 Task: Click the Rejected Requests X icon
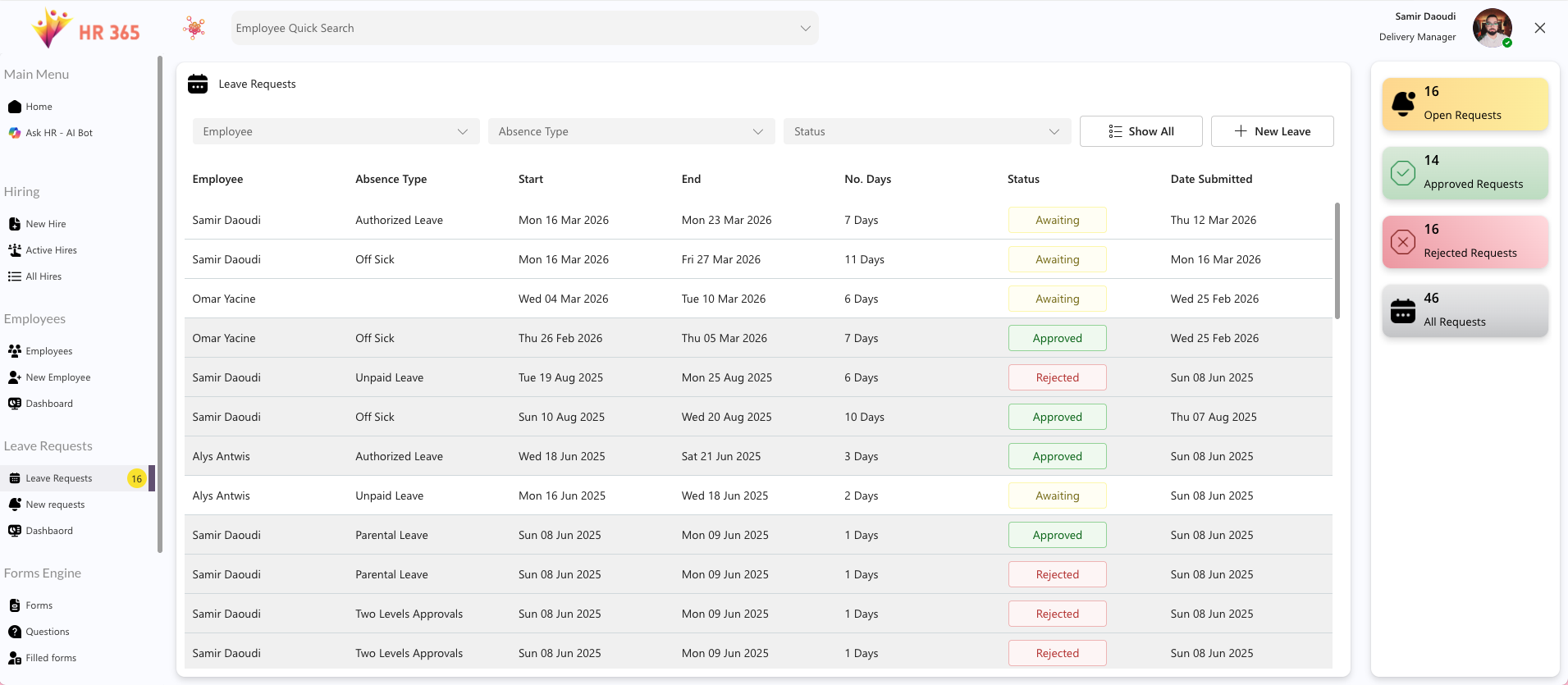pyautogui.click(x=1403, y=242)
